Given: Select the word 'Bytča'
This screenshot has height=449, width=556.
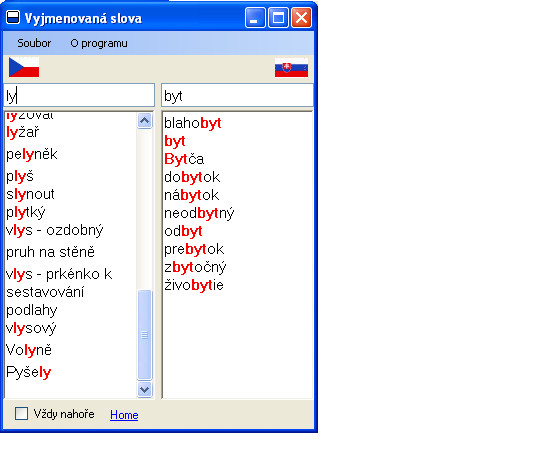Looking at the screenshot, I should click(x=184, y=159).
